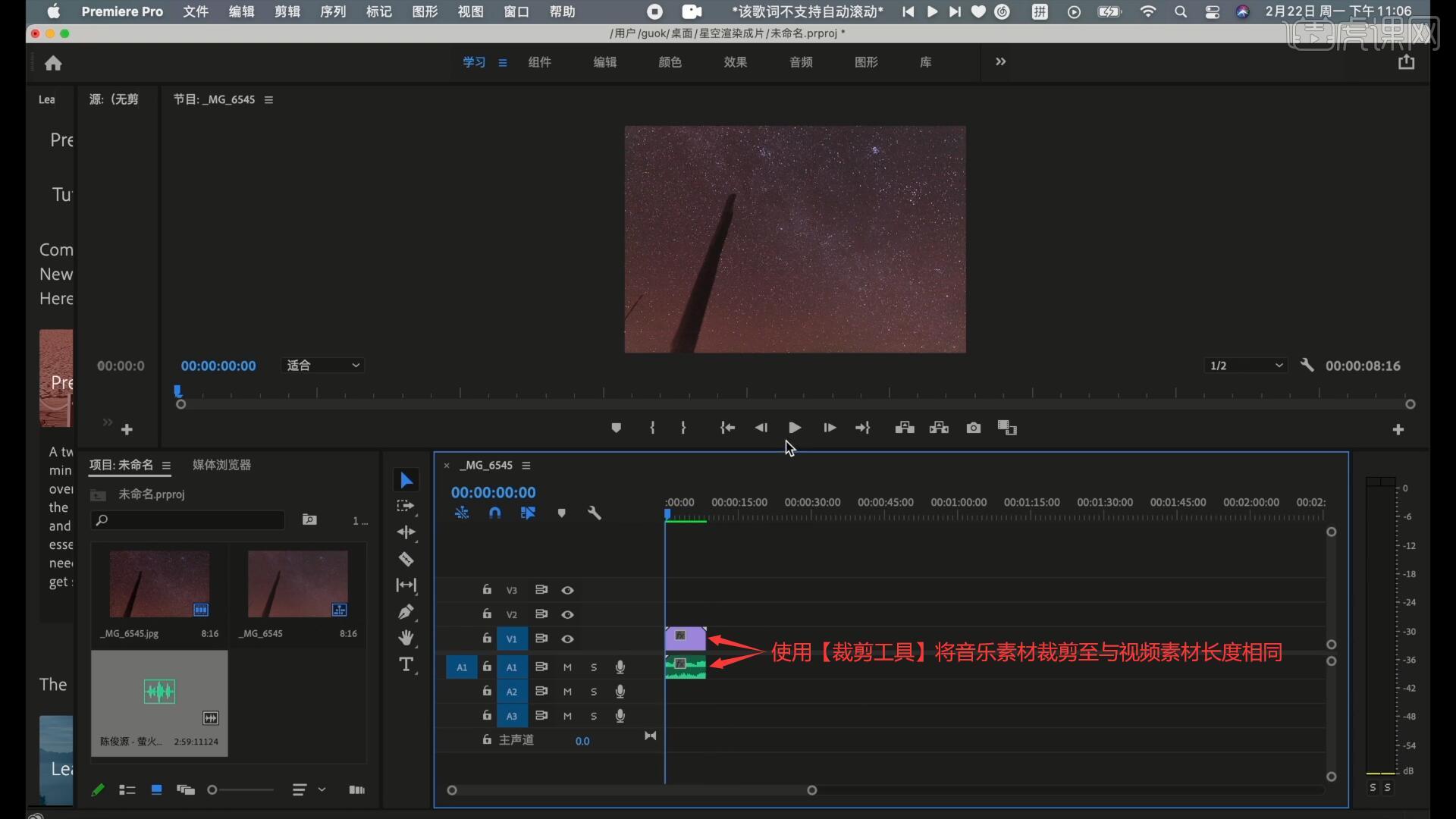This screenshot has height=819, width=1456.
Task: Open timeline display settings with the wrench icon
Action: click(595, 513)
